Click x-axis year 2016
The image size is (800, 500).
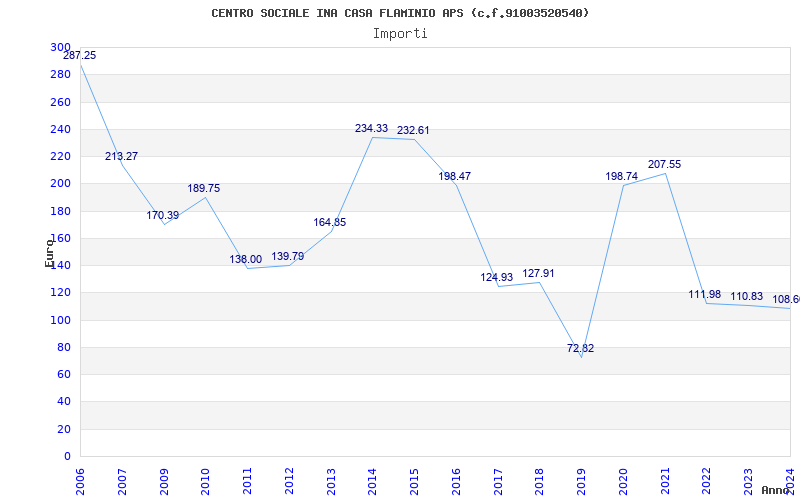(456, 482)
